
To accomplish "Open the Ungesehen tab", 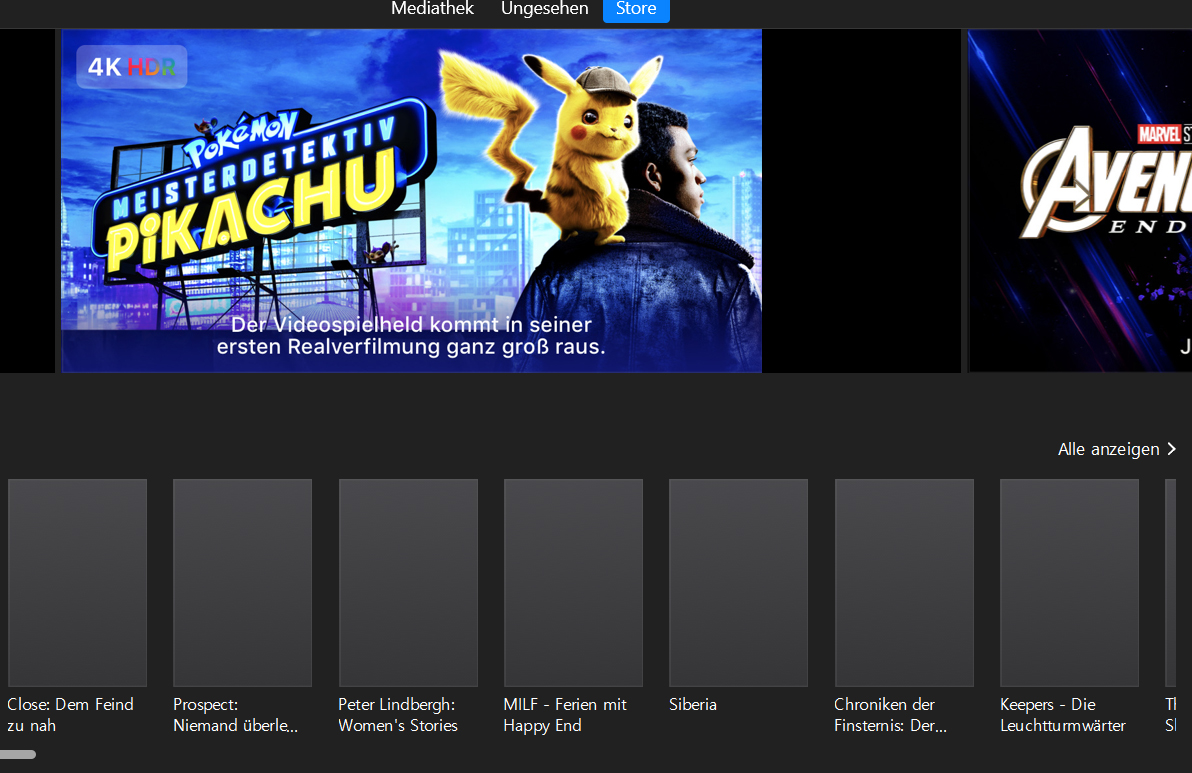I will coord(544,8).
